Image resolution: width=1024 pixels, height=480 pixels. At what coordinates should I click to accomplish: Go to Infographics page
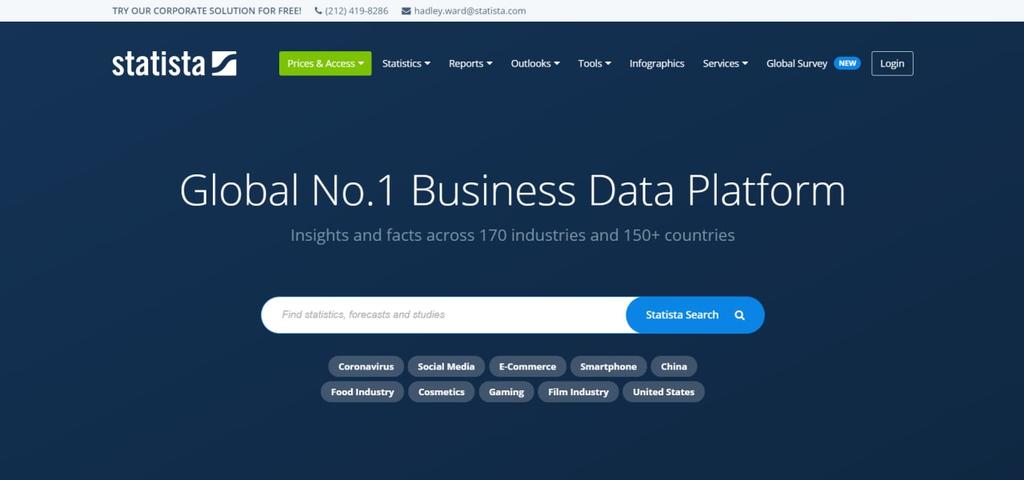point(657,63)
